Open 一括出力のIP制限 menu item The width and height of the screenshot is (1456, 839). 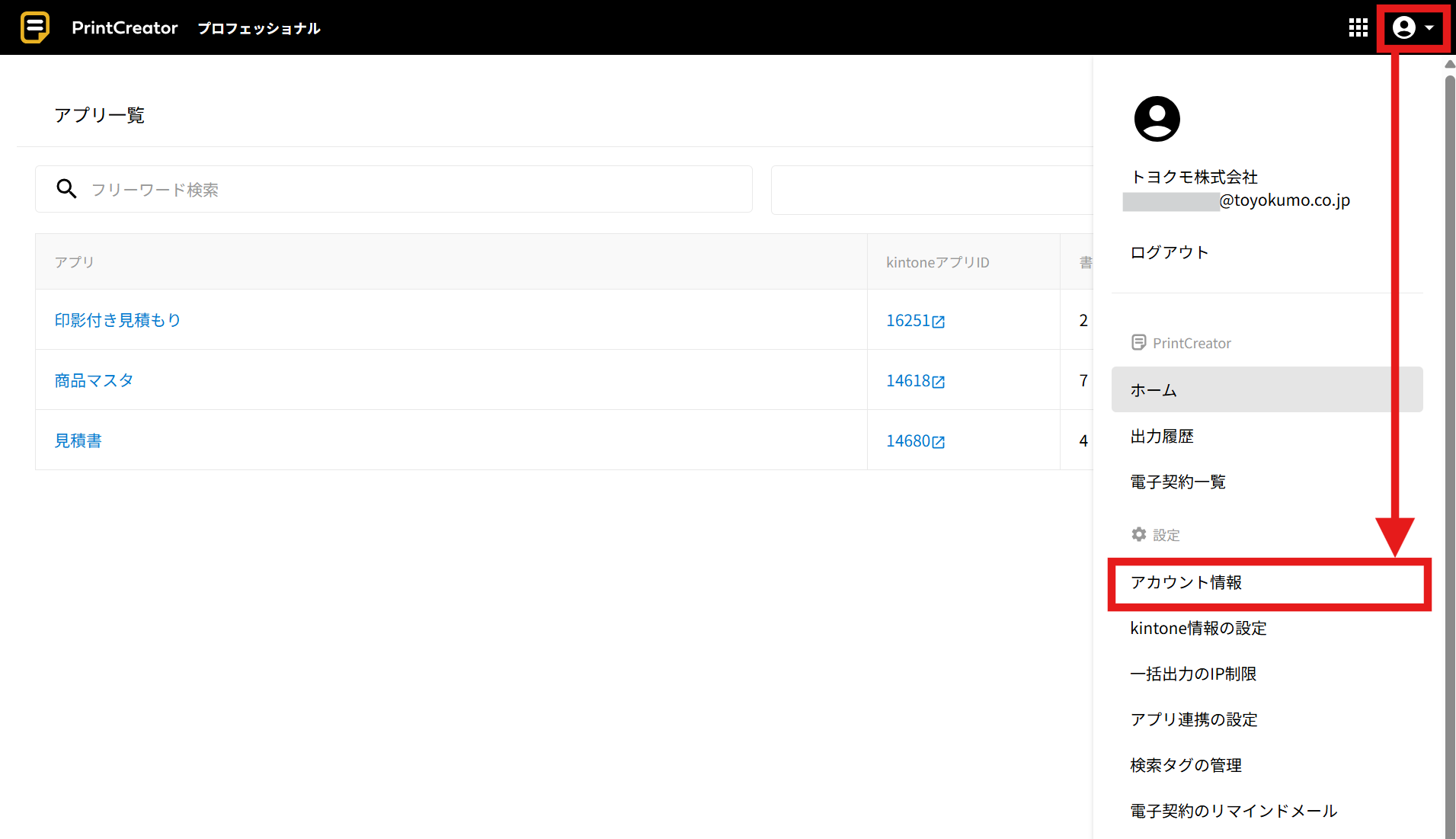coord(1267,674)
